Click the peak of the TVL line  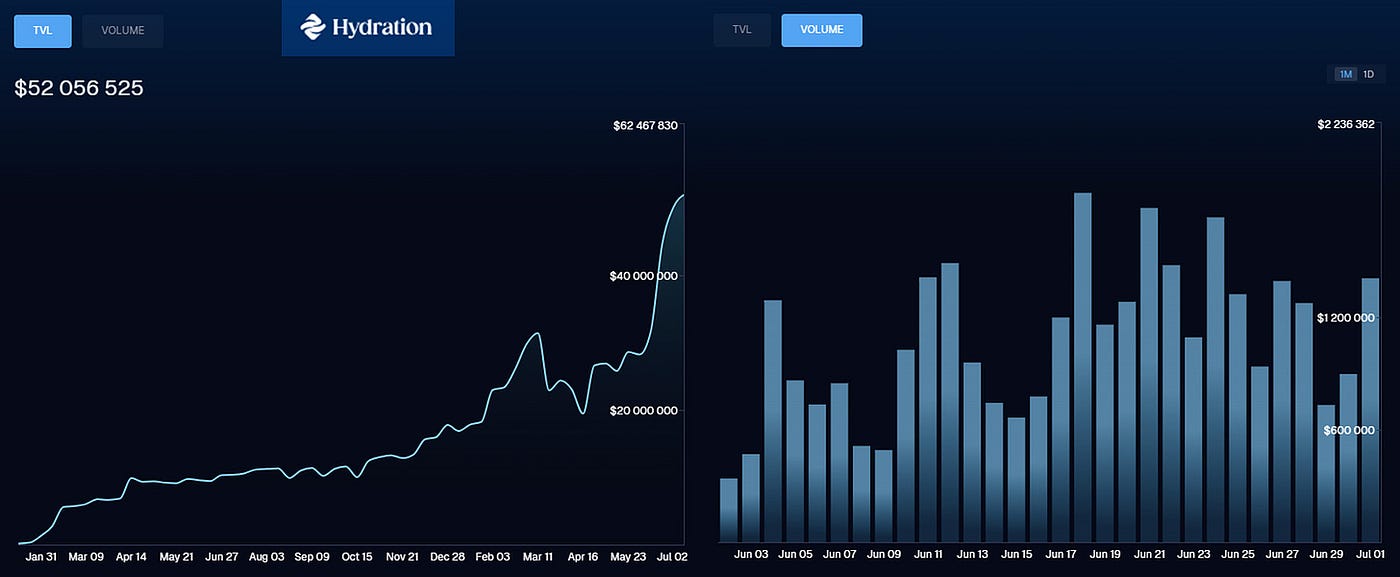click(x=683, y=196)
